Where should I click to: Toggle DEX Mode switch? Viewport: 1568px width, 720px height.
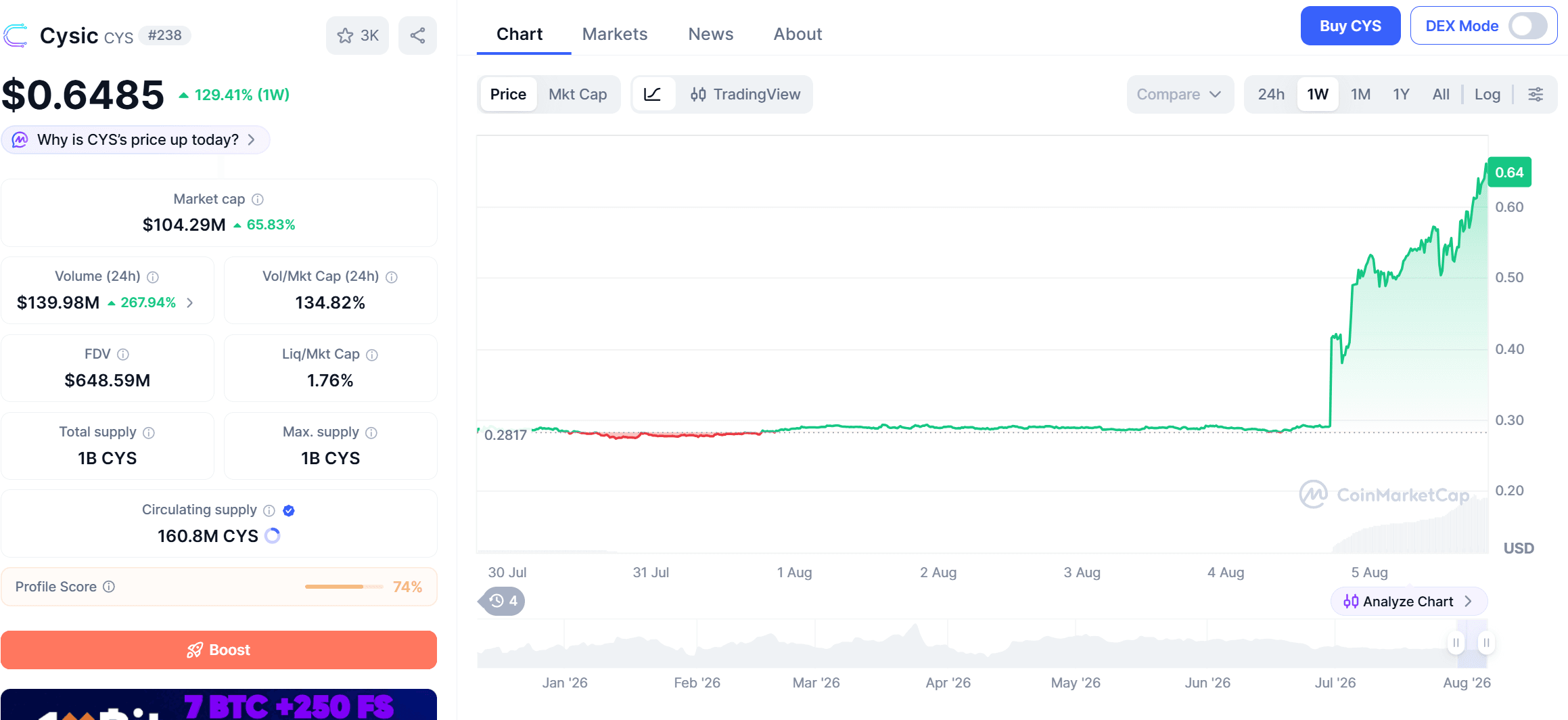point(1527,26)
